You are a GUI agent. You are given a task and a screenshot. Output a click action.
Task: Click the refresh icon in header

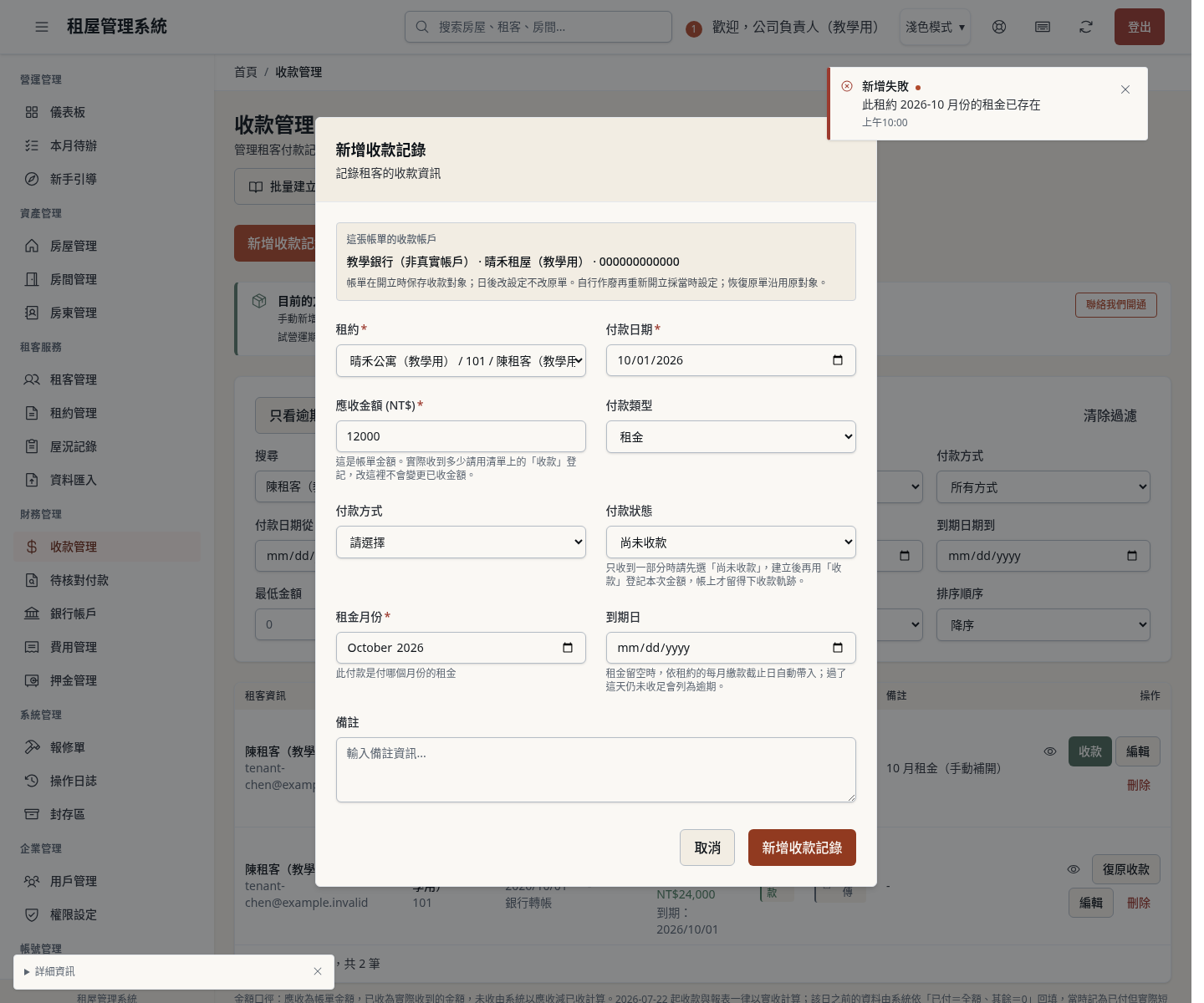[x=1086, y=27]
